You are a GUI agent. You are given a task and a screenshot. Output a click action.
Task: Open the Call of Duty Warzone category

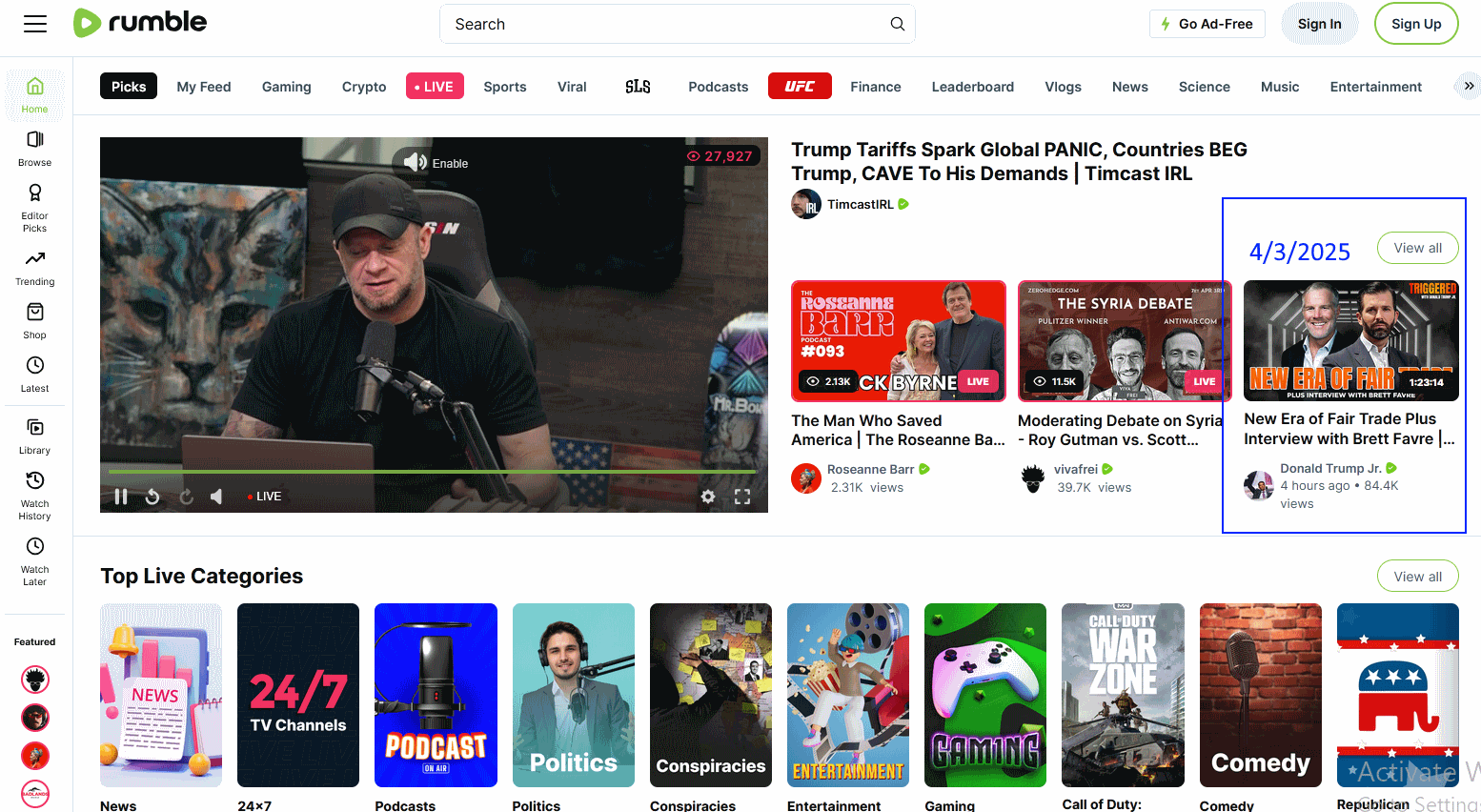click(x=1124, y=695)
